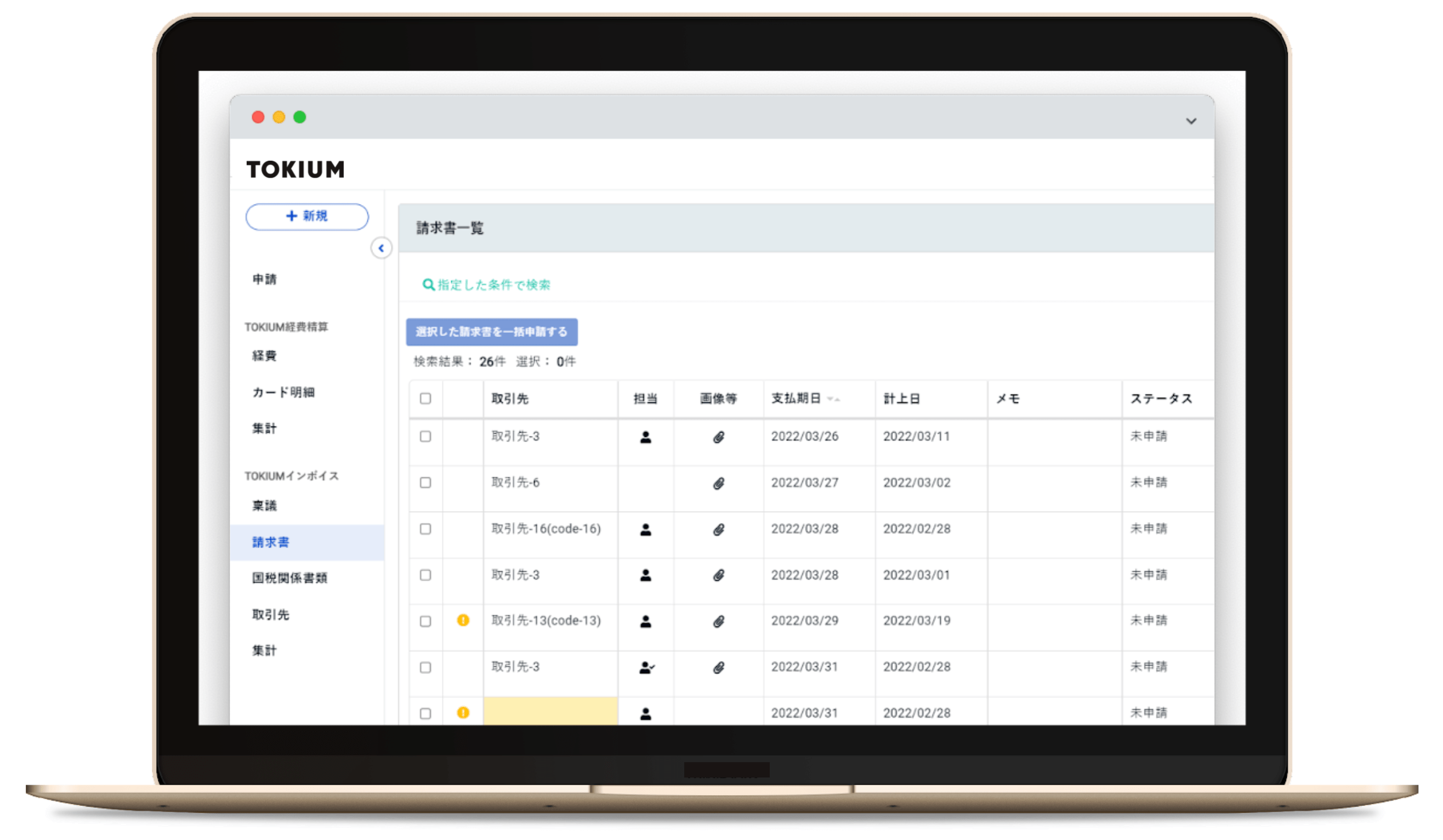Click the person icon in 2022/03/01 row
This screenshot has width=1443, height=840.
tap(645, 575)
